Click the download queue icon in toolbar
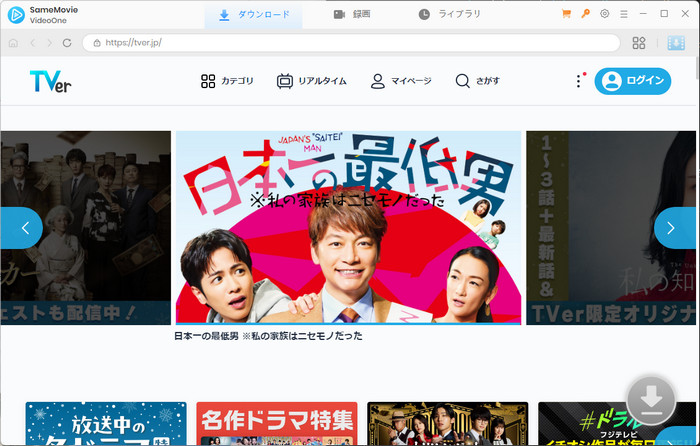Image resolution: width=700 pixels, height=446 pixels. (x=676, y=43)
